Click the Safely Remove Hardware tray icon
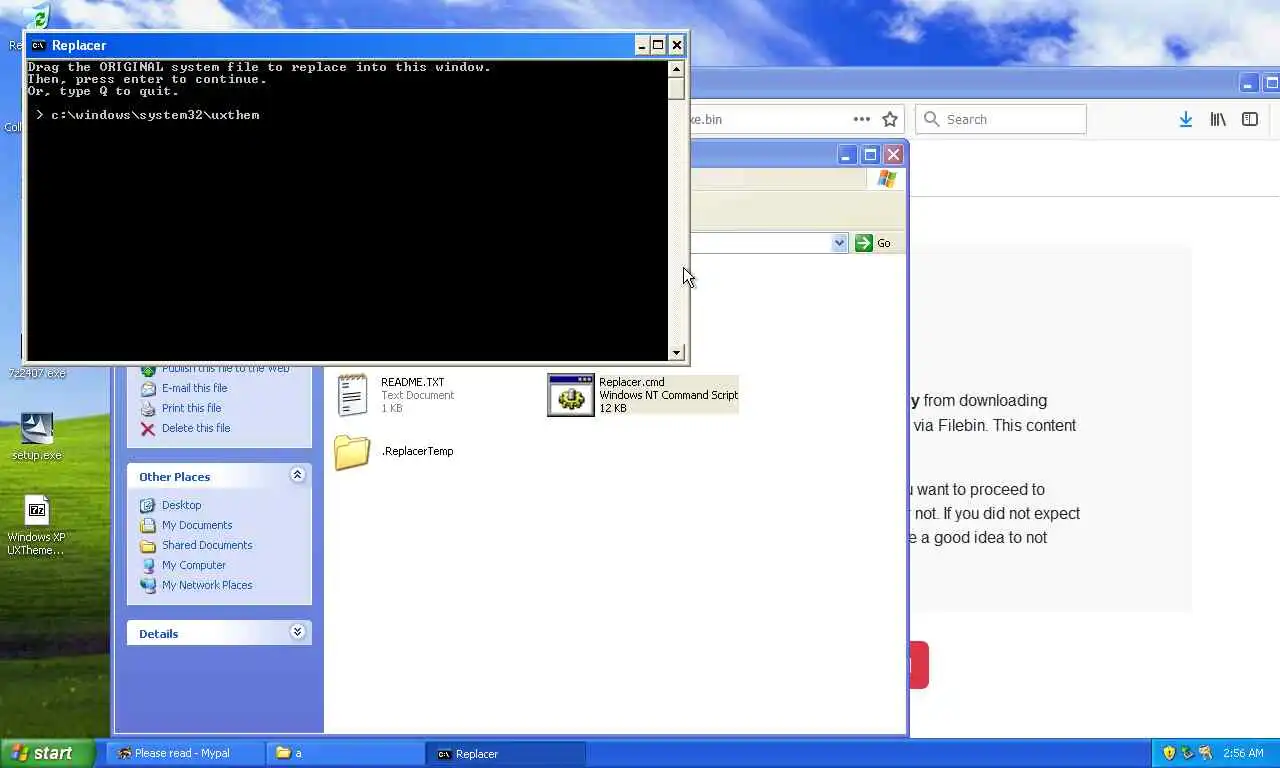This screenshot has height=768, width=1280. 1187,753
